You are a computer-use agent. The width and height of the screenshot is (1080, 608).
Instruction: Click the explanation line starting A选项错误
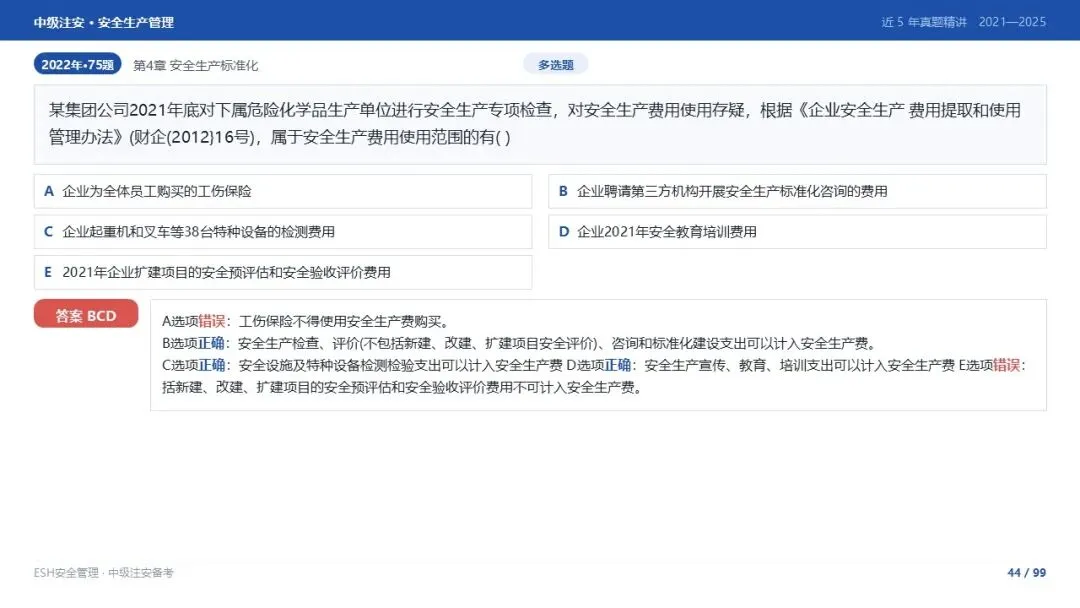(x=307, y=322)
